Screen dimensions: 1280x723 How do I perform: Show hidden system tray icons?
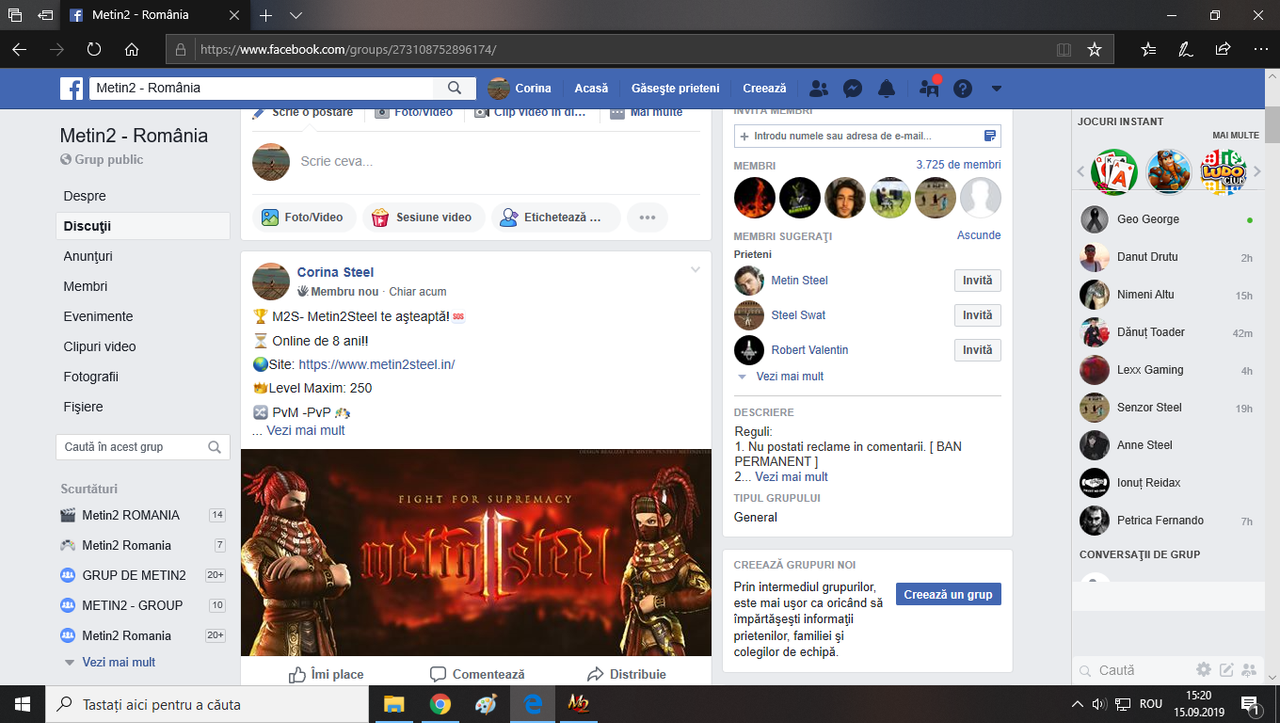pos(1077,704)
